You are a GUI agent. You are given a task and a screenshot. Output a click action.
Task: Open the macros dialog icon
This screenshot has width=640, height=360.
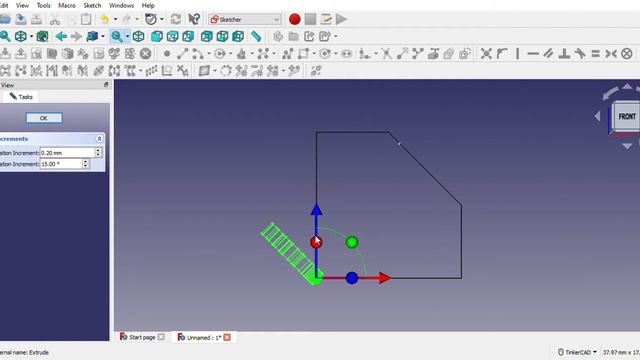(x=326, y=19)
